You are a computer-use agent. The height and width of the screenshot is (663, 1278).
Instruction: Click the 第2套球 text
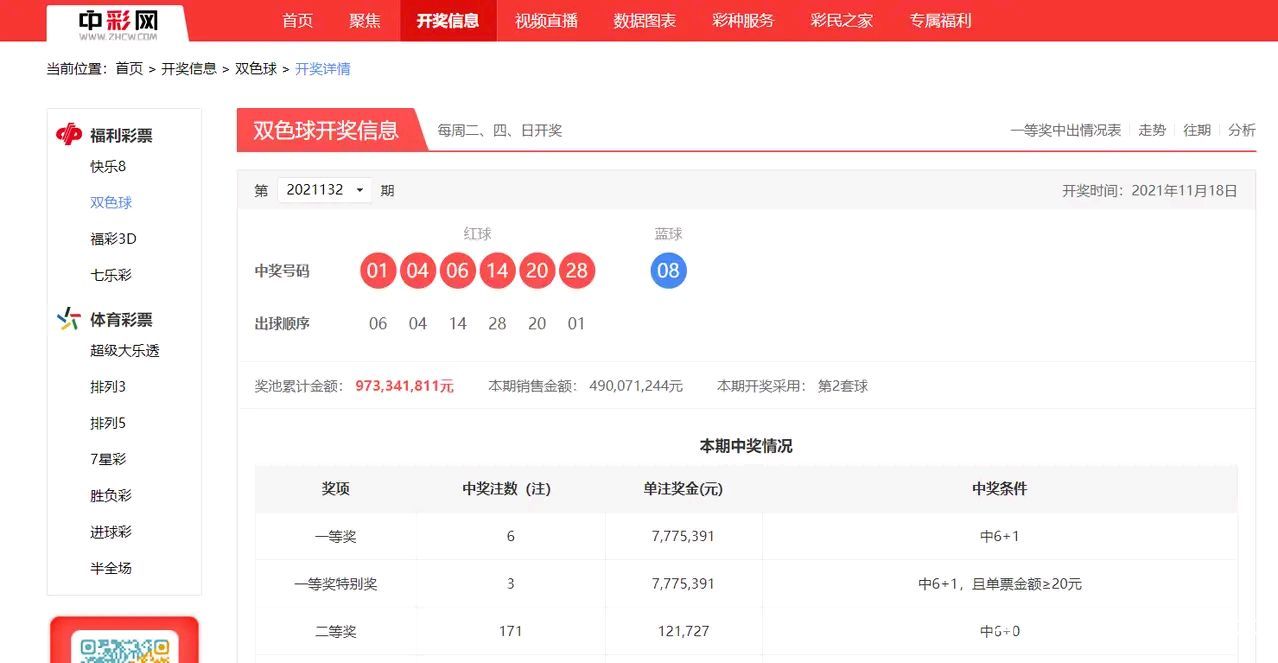pos(843,386)
